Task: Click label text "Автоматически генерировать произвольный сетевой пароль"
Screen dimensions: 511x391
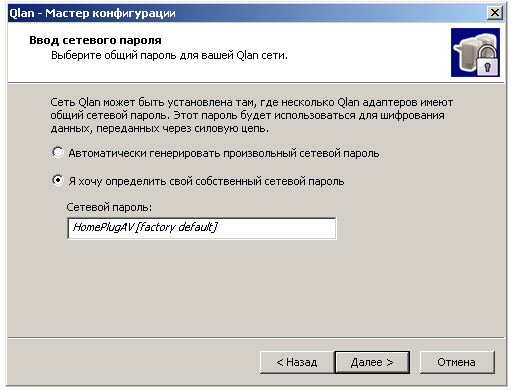Action: click(224, 153)
